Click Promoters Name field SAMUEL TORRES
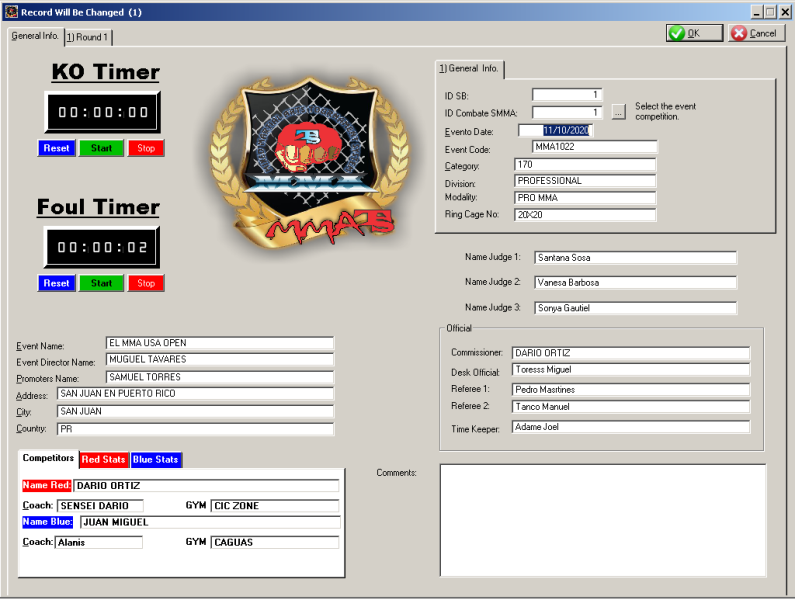This screenshot has height=600, width=795. 220,377
